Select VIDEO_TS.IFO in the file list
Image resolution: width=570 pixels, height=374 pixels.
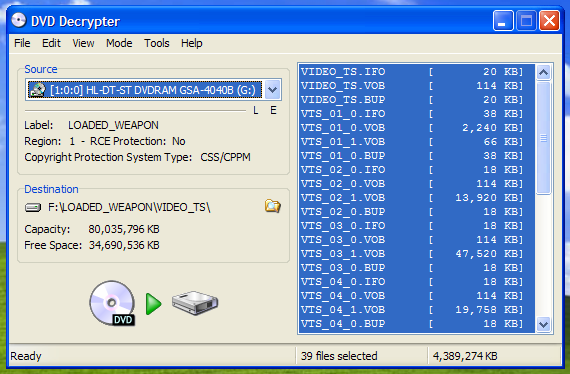pos(417,72)
